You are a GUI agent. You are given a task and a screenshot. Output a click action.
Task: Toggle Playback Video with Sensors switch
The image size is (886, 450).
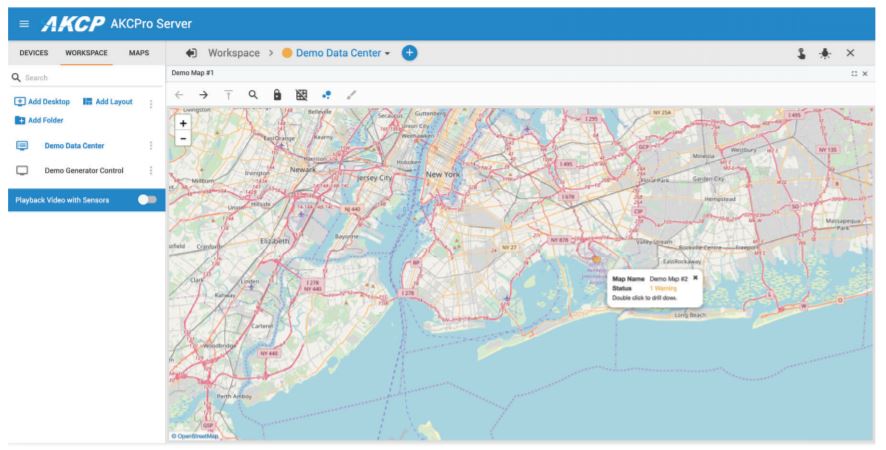coord(147,200)
